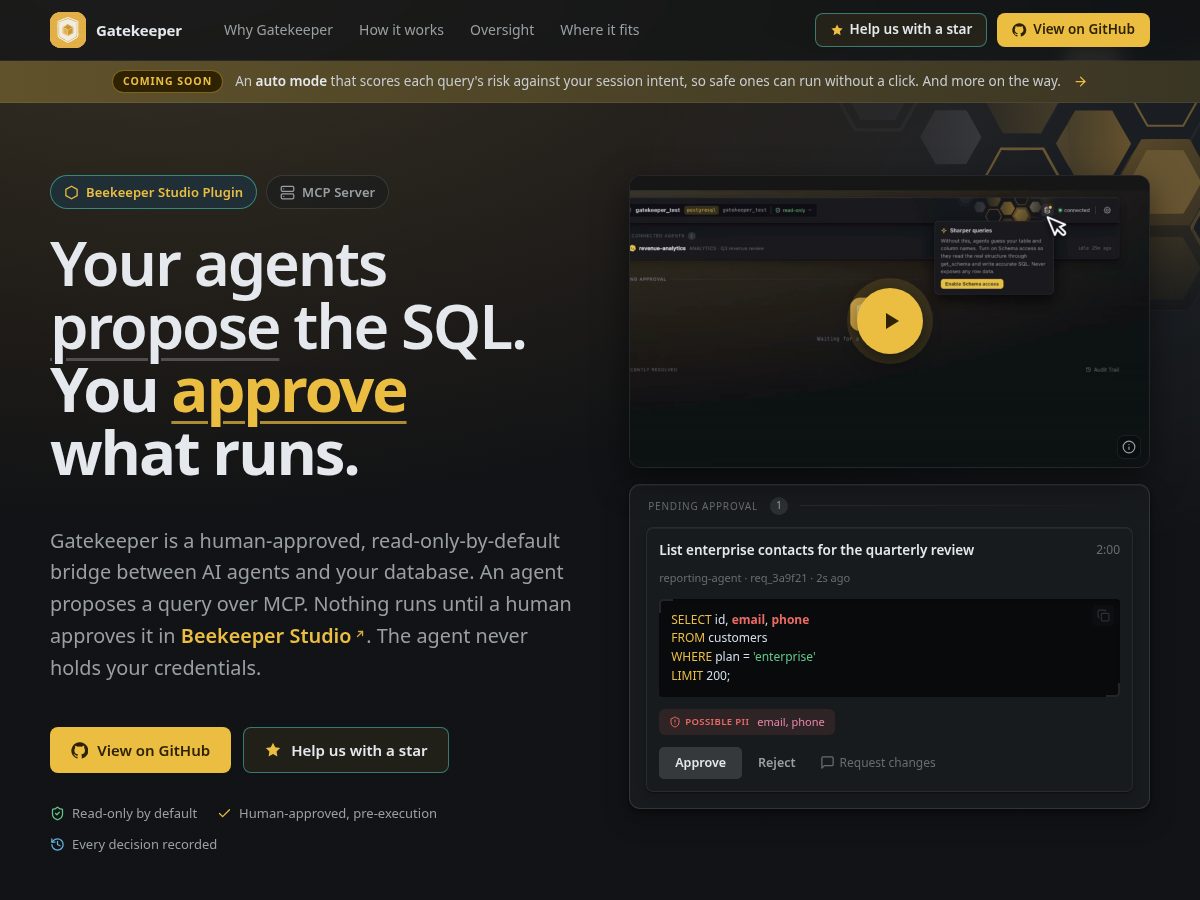
Task: Click the underlined word approve in headline
Action: (x=289, y=391)
